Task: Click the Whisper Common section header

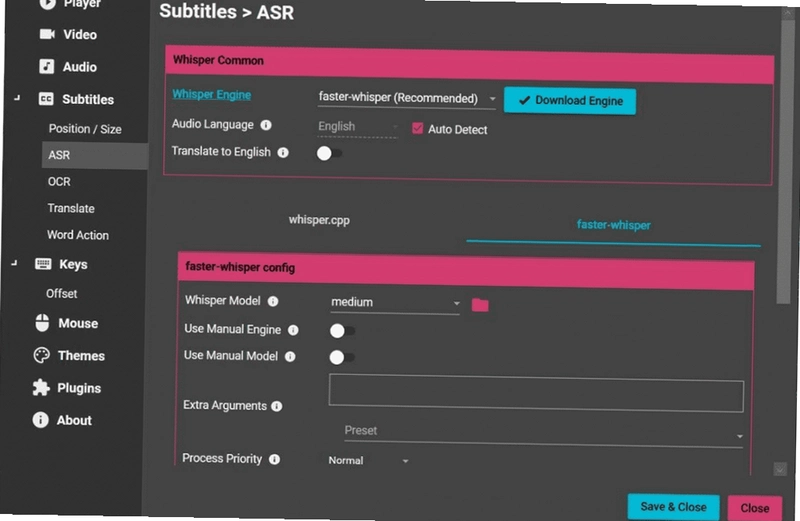Action: click(x=469, y=64)
